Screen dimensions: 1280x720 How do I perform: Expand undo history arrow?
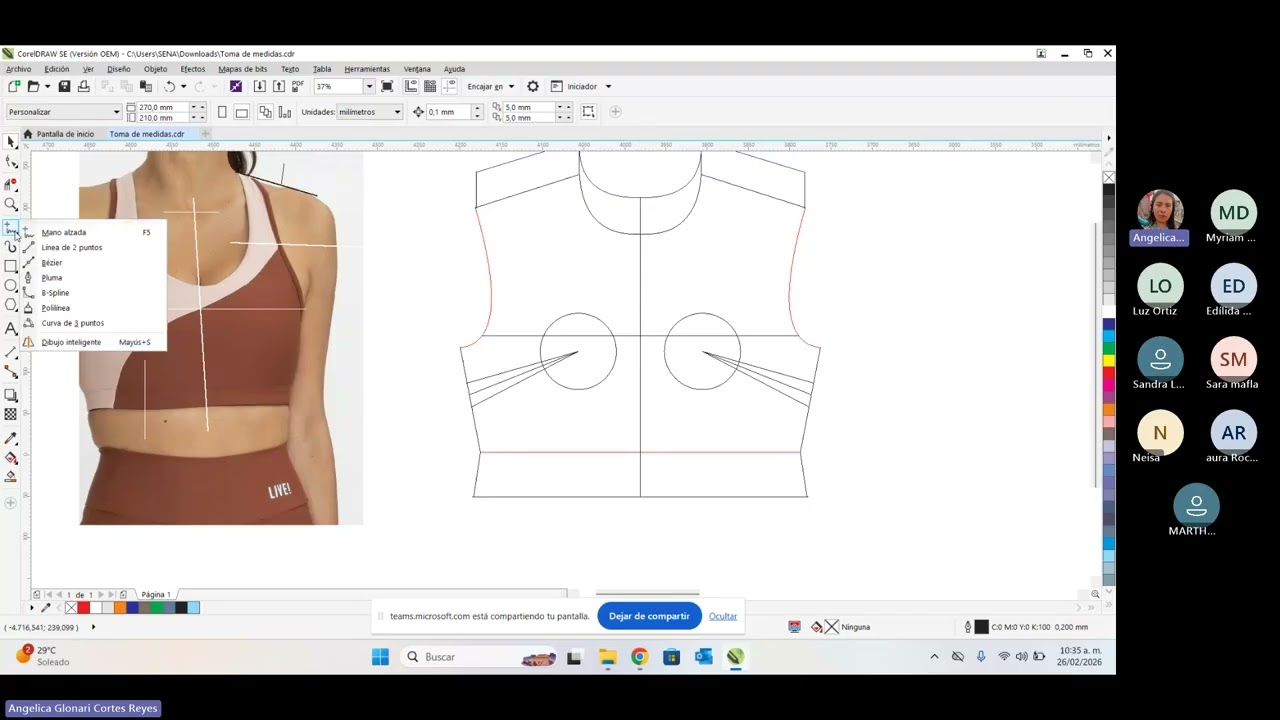(183, 87)
